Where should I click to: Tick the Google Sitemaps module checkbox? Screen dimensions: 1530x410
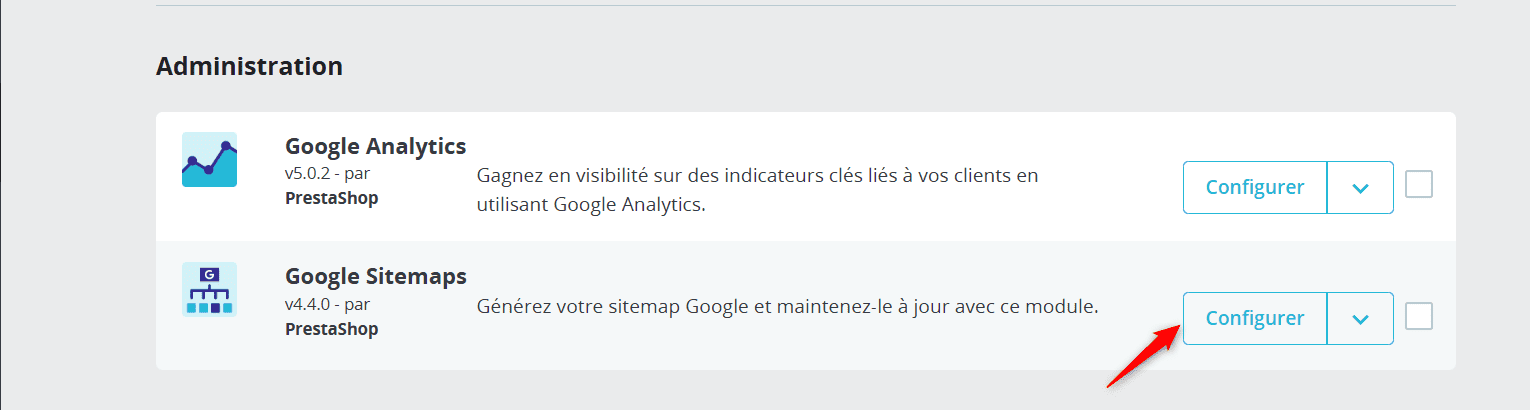click(1419, 317)
